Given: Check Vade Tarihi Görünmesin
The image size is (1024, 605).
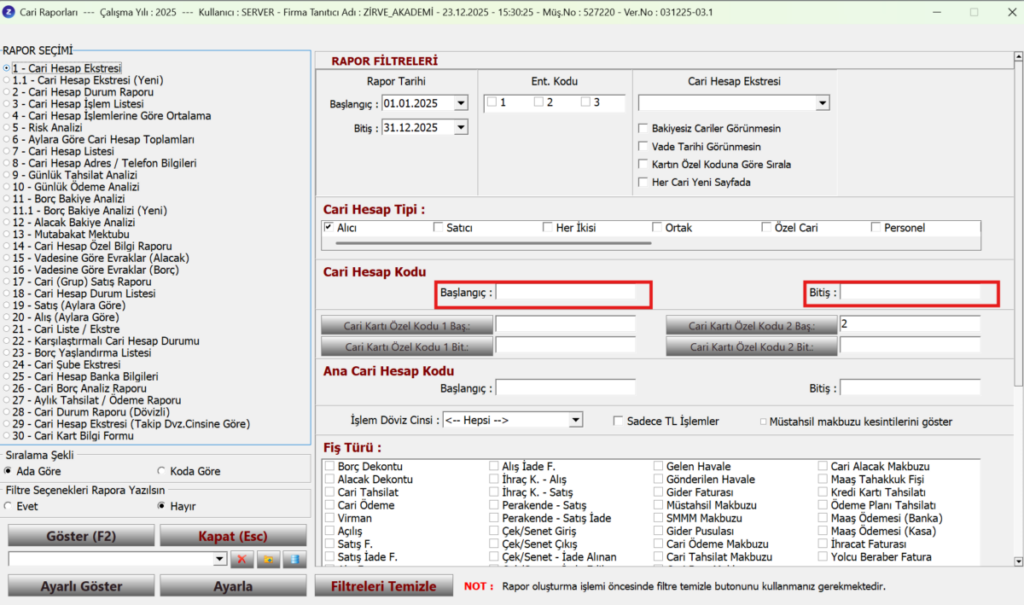Looking at the screenshot, I should pos(643,146).
